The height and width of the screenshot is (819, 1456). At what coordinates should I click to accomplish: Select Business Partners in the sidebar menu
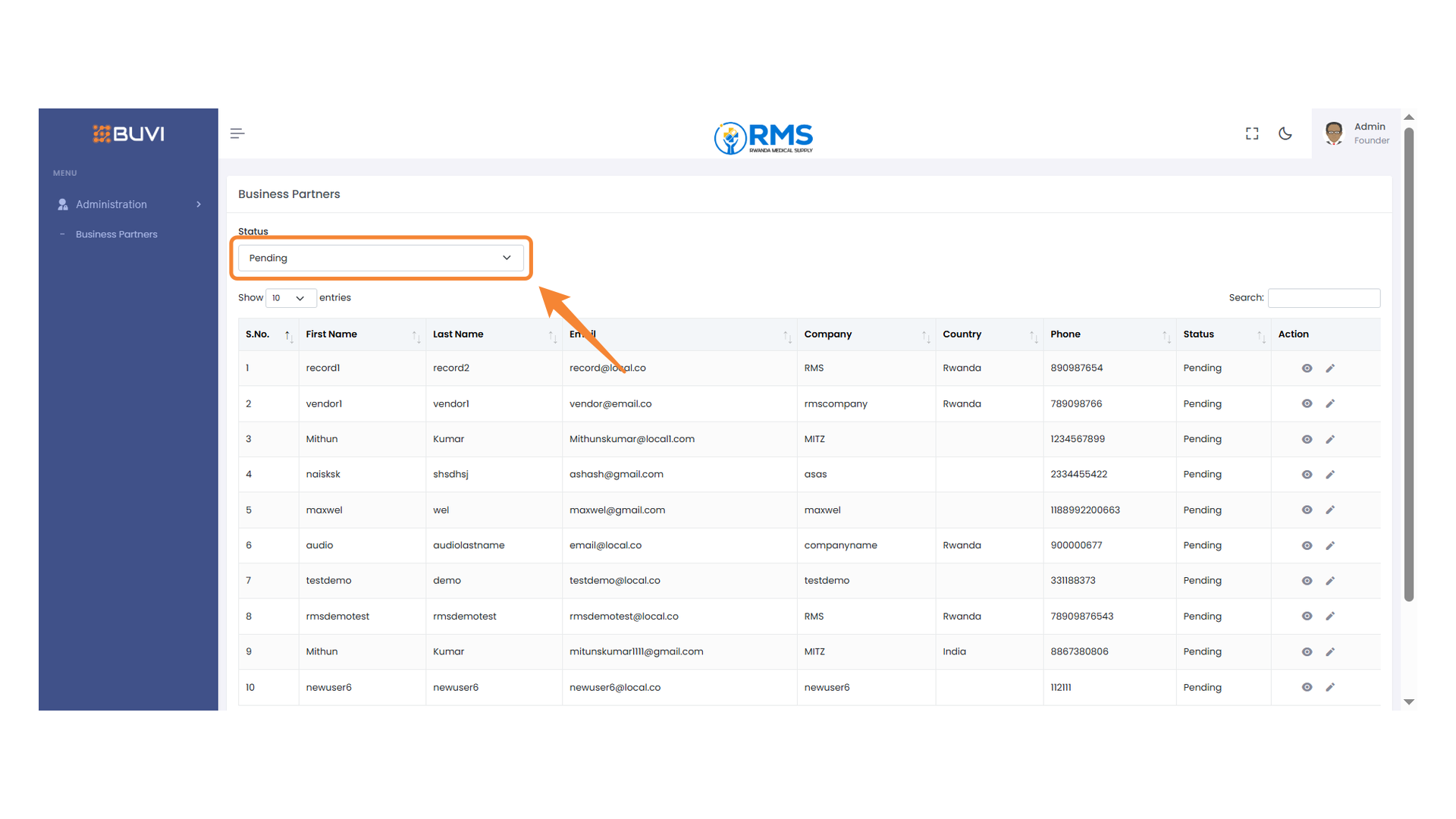(117, 234)
